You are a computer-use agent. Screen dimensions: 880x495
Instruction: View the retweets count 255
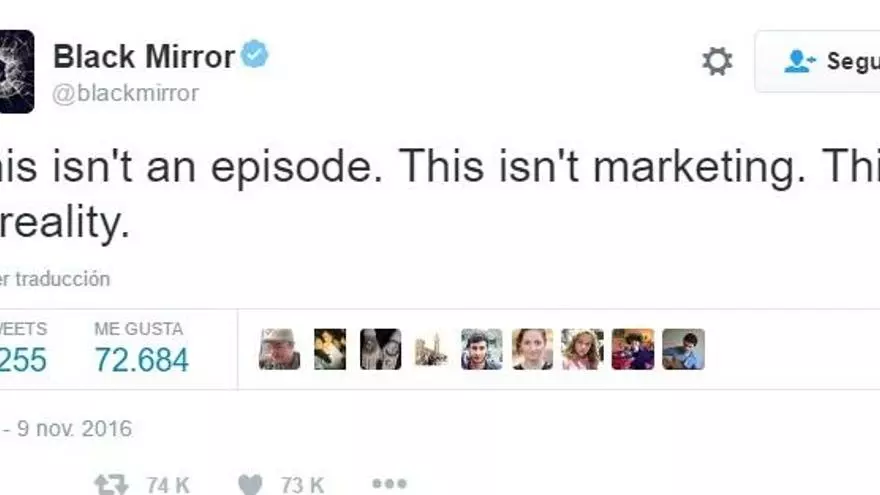[x=23, y=360]
